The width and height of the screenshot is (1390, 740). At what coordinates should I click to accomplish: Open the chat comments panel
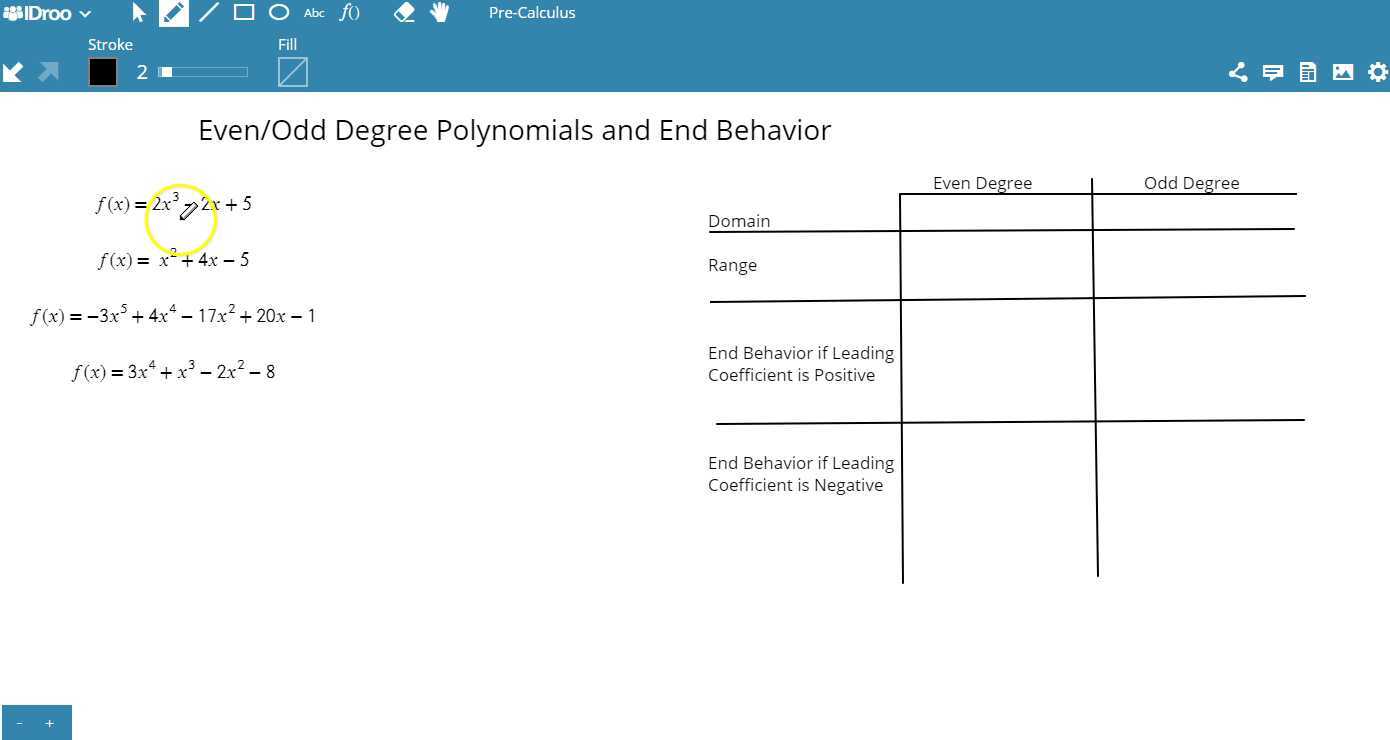coord(1272,71)
